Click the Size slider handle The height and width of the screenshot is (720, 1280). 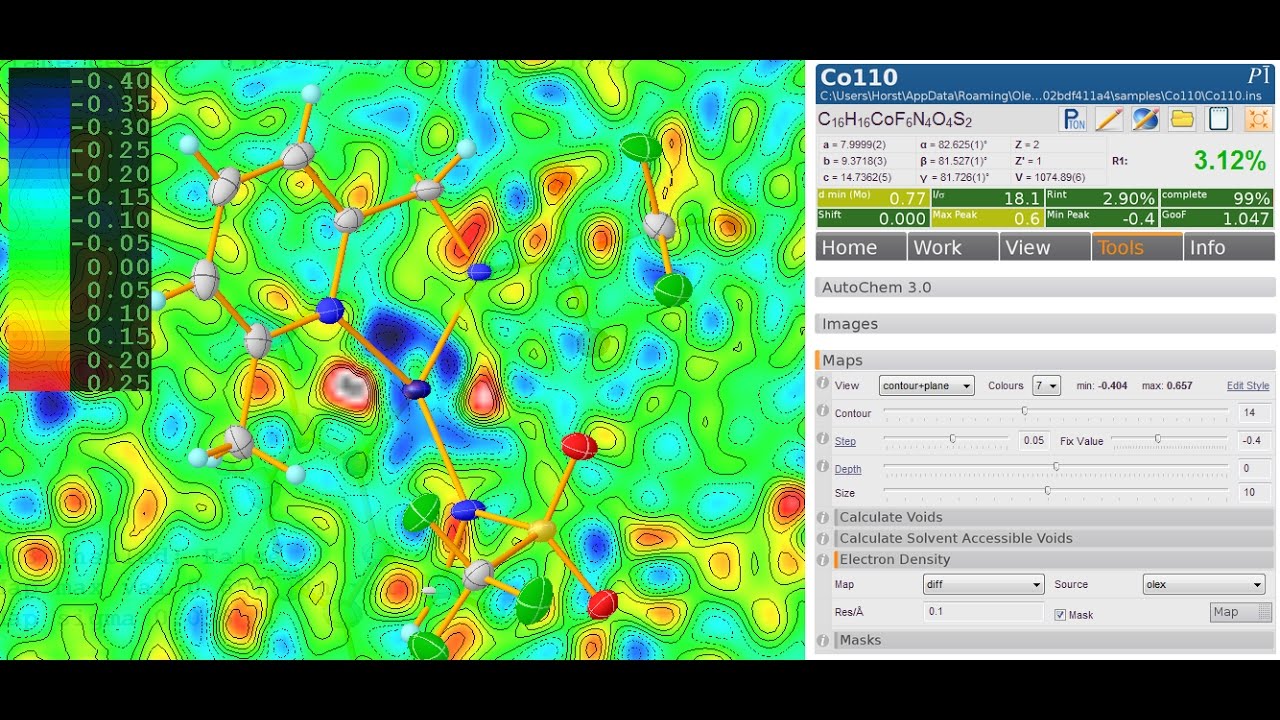(1047, 491)
